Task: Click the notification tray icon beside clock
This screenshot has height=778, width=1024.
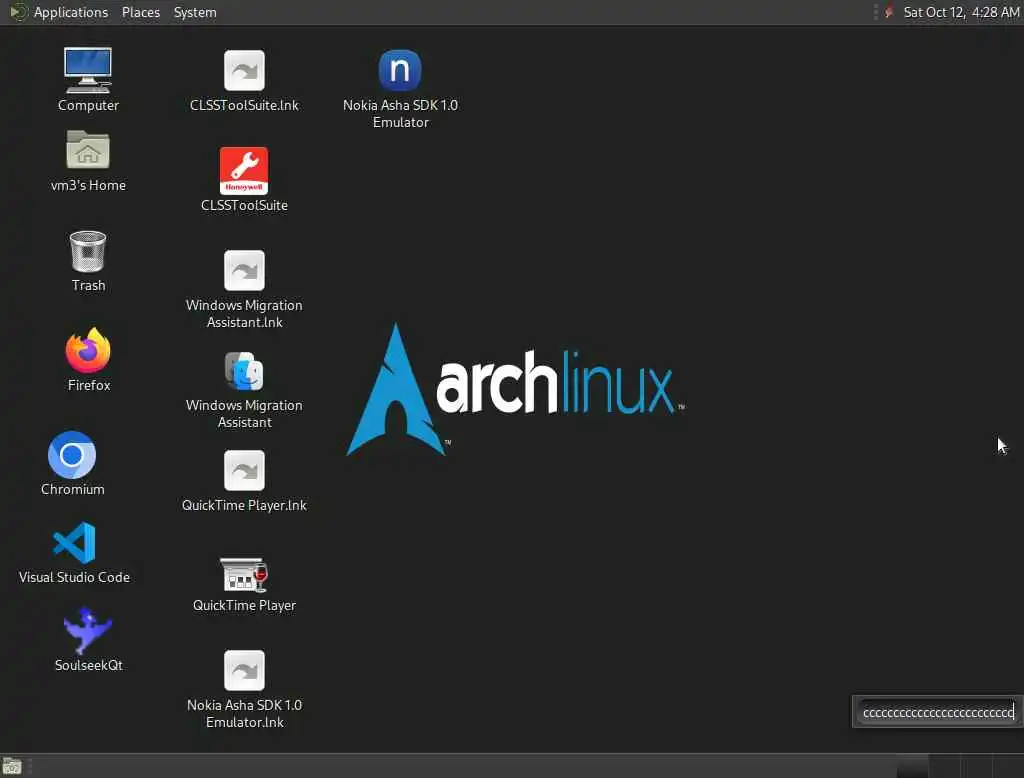Action: [x=888, y=12]
